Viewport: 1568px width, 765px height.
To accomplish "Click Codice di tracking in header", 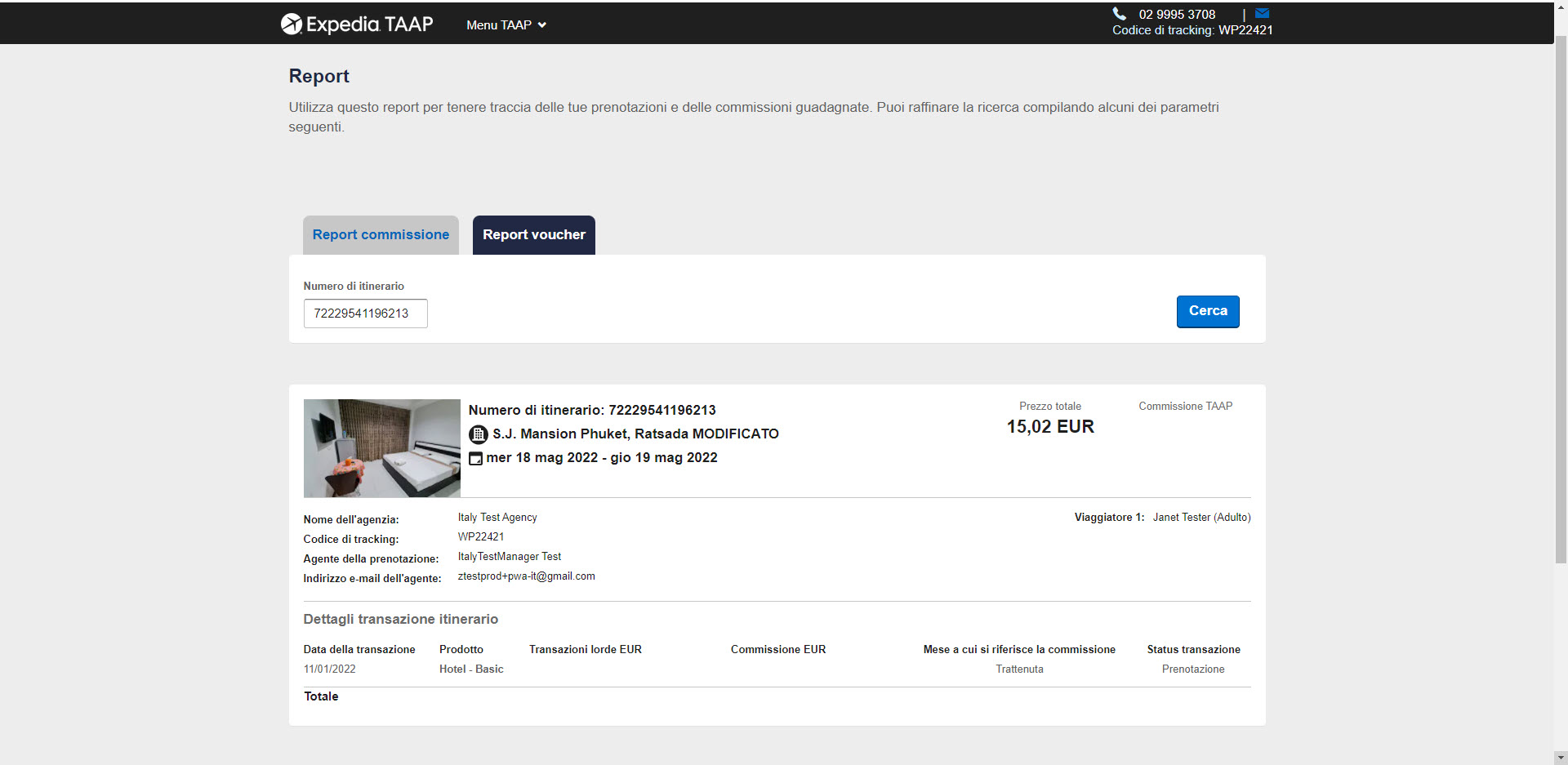I will (1192, 30).
